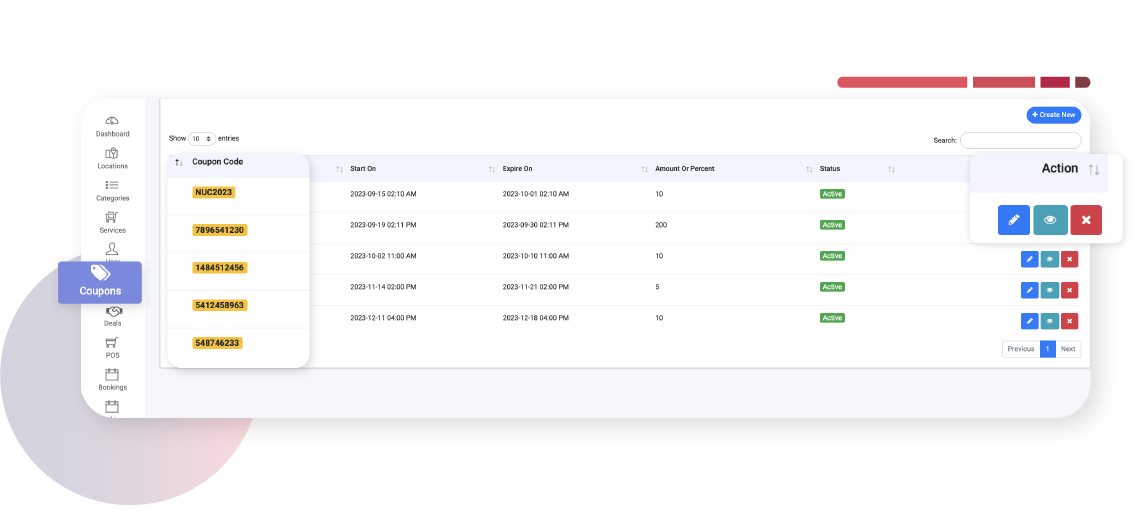Open the Bookings calendar icon

(112, 376)
